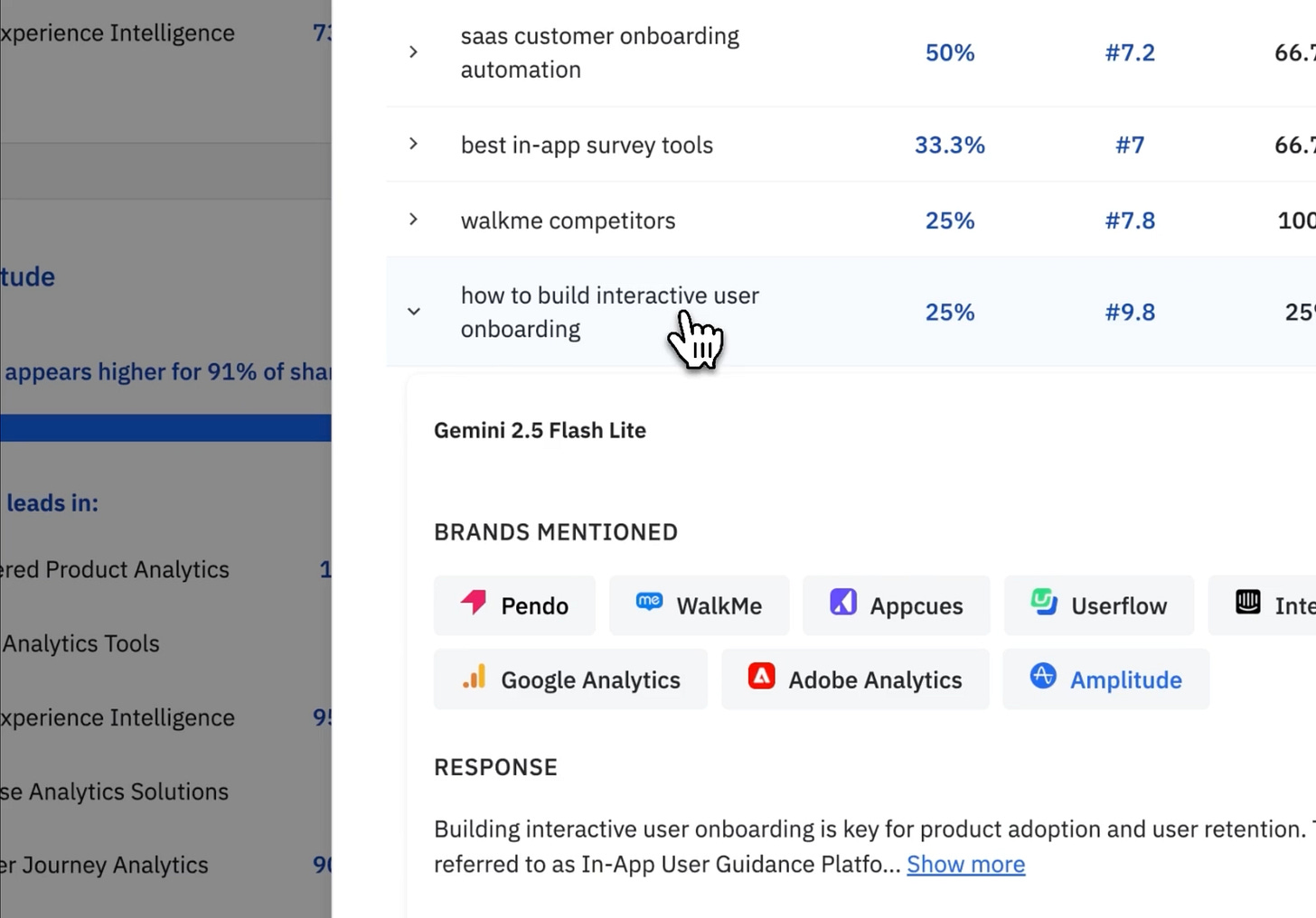Click the RESPONSE heading
The image size is (1316, 918).
point(495,767)
